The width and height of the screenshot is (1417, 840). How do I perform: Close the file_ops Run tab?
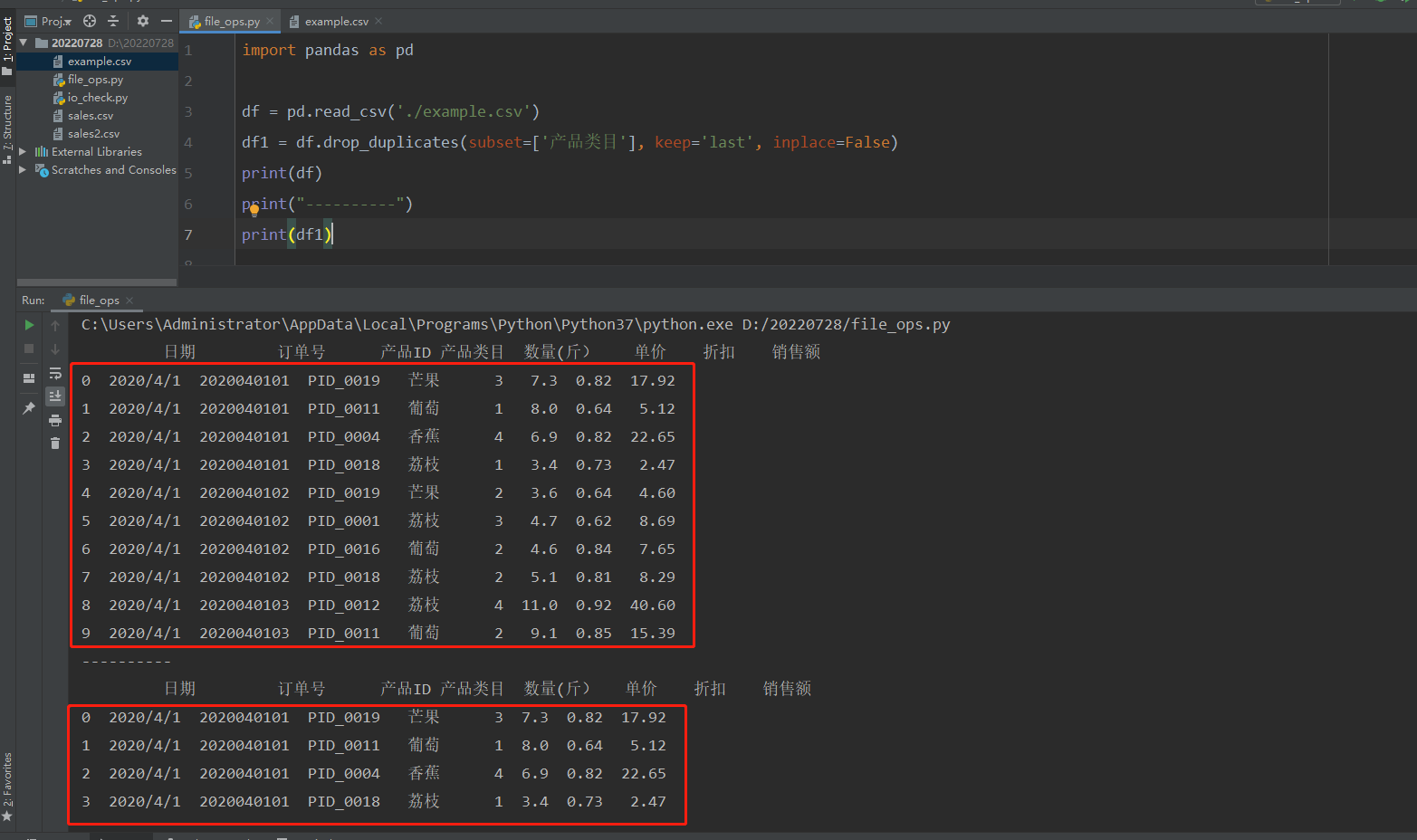click(x=129, y=300)
